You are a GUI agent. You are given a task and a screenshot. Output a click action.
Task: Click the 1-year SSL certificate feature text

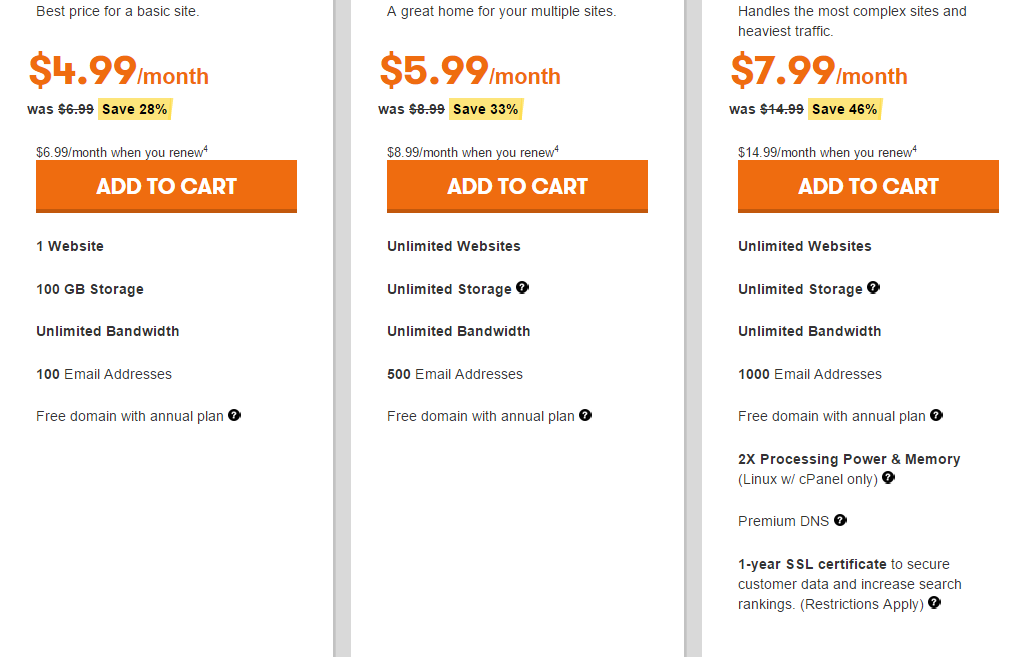pyautogui.click(x=812, y=564)
